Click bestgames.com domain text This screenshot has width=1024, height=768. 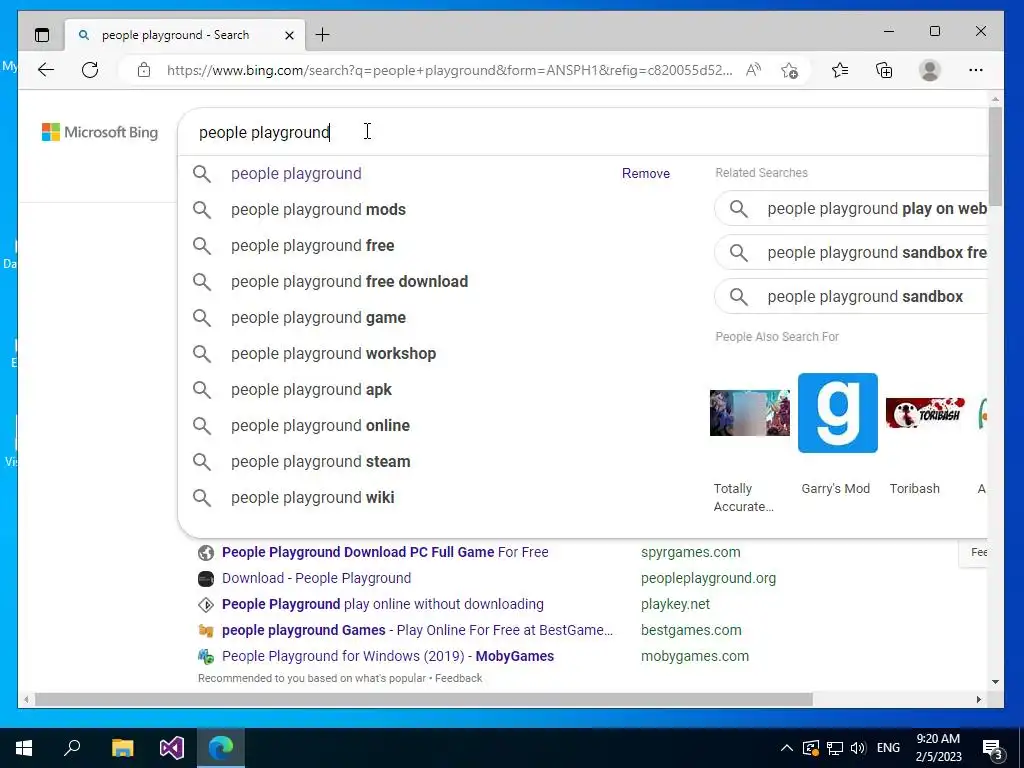pyautogui.click(x=691, y=630)
